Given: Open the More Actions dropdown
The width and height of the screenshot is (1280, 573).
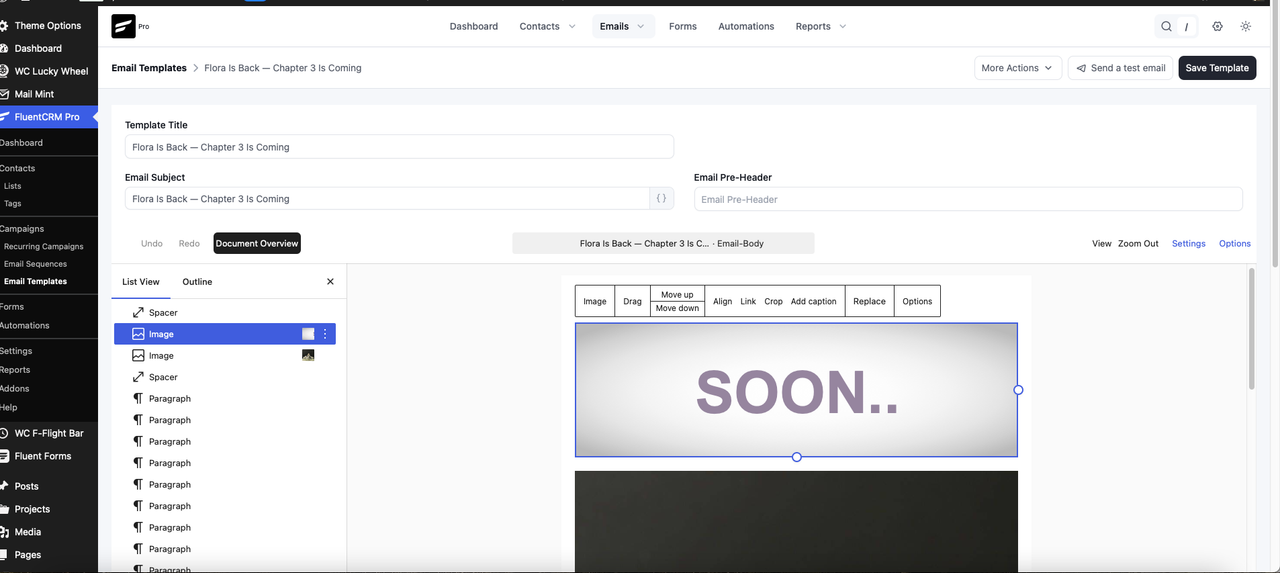Looking at the screenshot, I should 1018,68.
